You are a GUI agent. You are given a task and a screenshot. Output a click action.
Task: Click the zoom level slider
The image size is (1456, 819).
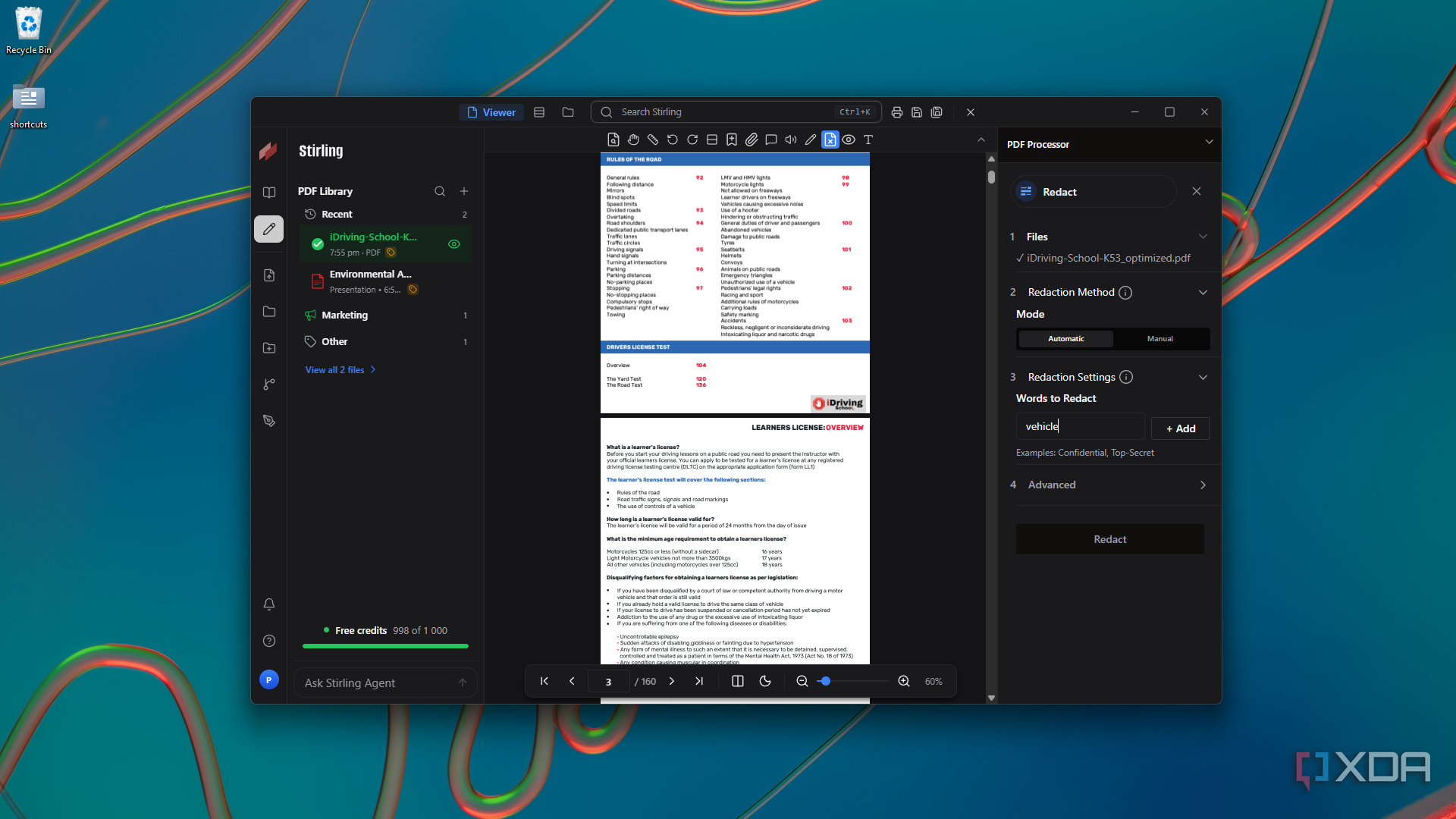point(853,681)
